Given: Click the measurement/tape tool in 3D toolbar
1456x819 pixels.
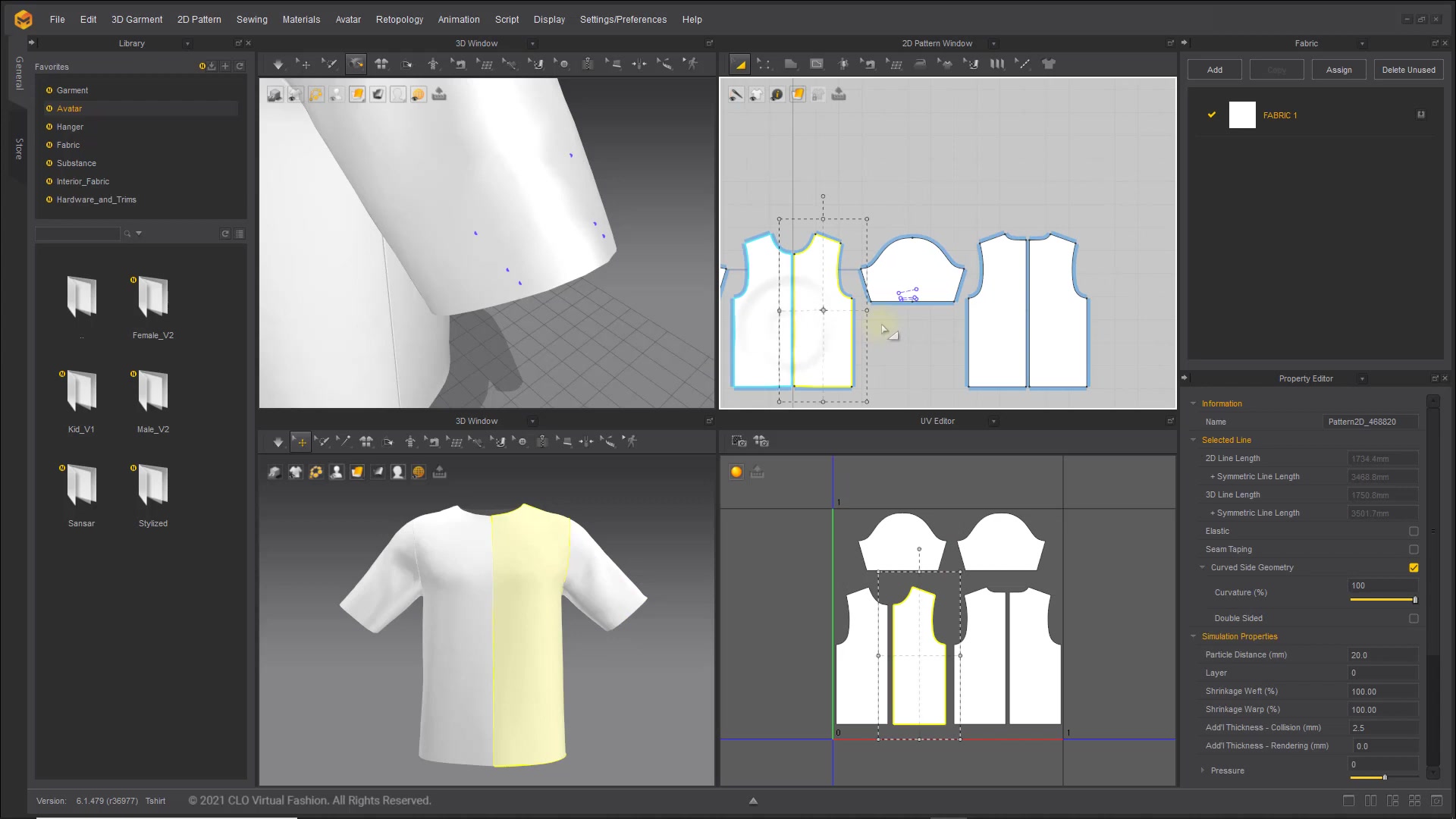Looking at the screenshot, I should click(x=665, y=64).
